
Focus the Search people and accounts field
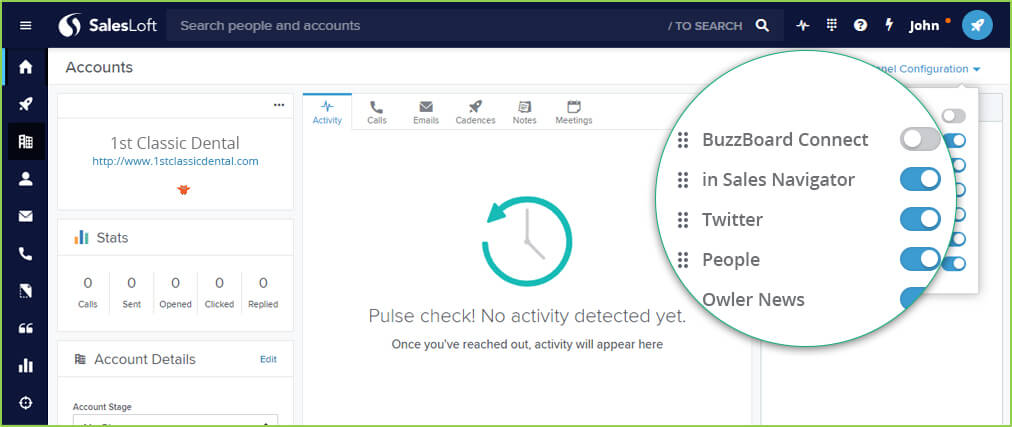click(x=474, y=26)
